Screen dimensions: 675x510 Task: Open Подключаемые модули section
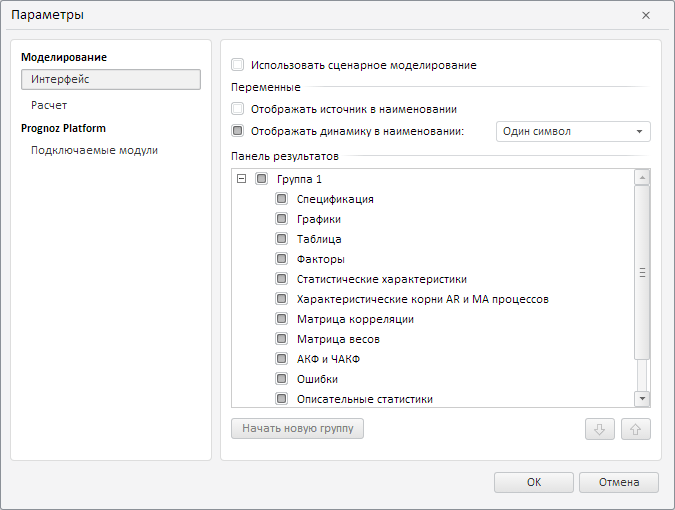point(94,150)
